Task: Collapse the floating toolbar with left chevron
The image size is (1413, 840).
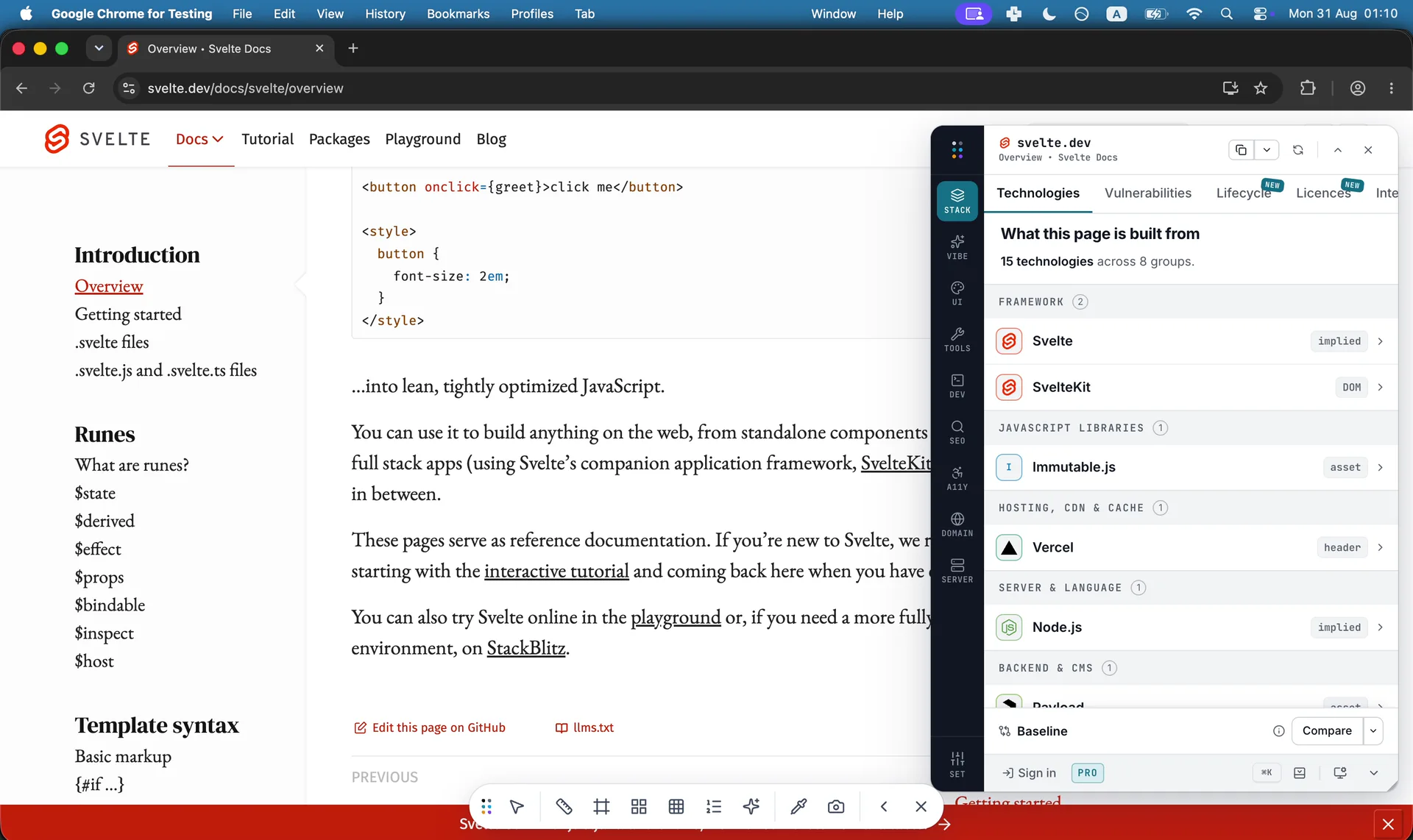Action: [x=884, y=807]
